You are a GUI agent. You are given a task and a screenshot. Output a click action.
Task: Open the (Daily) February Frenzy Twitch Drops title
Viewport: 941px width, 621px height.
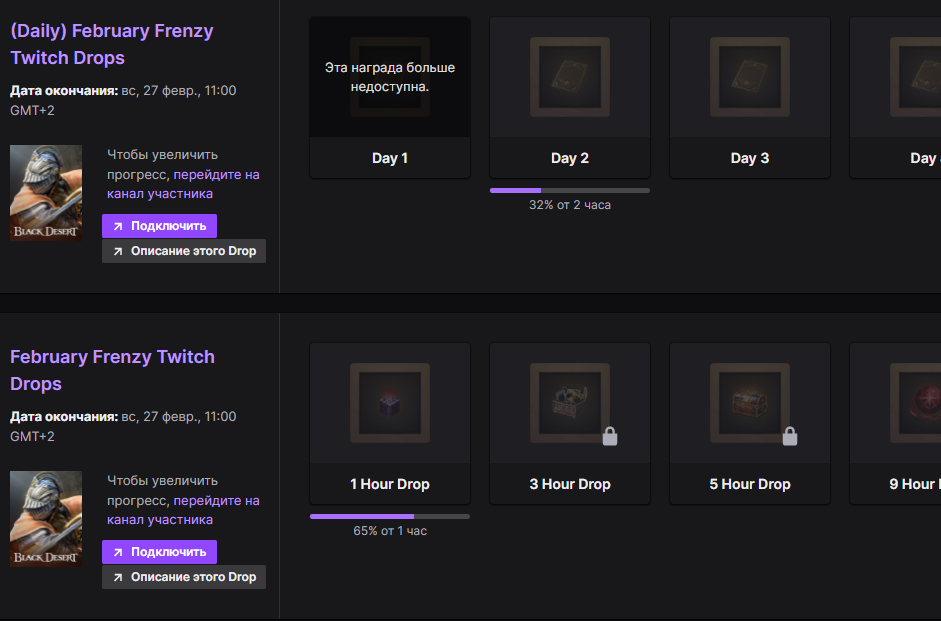(112, 44)
